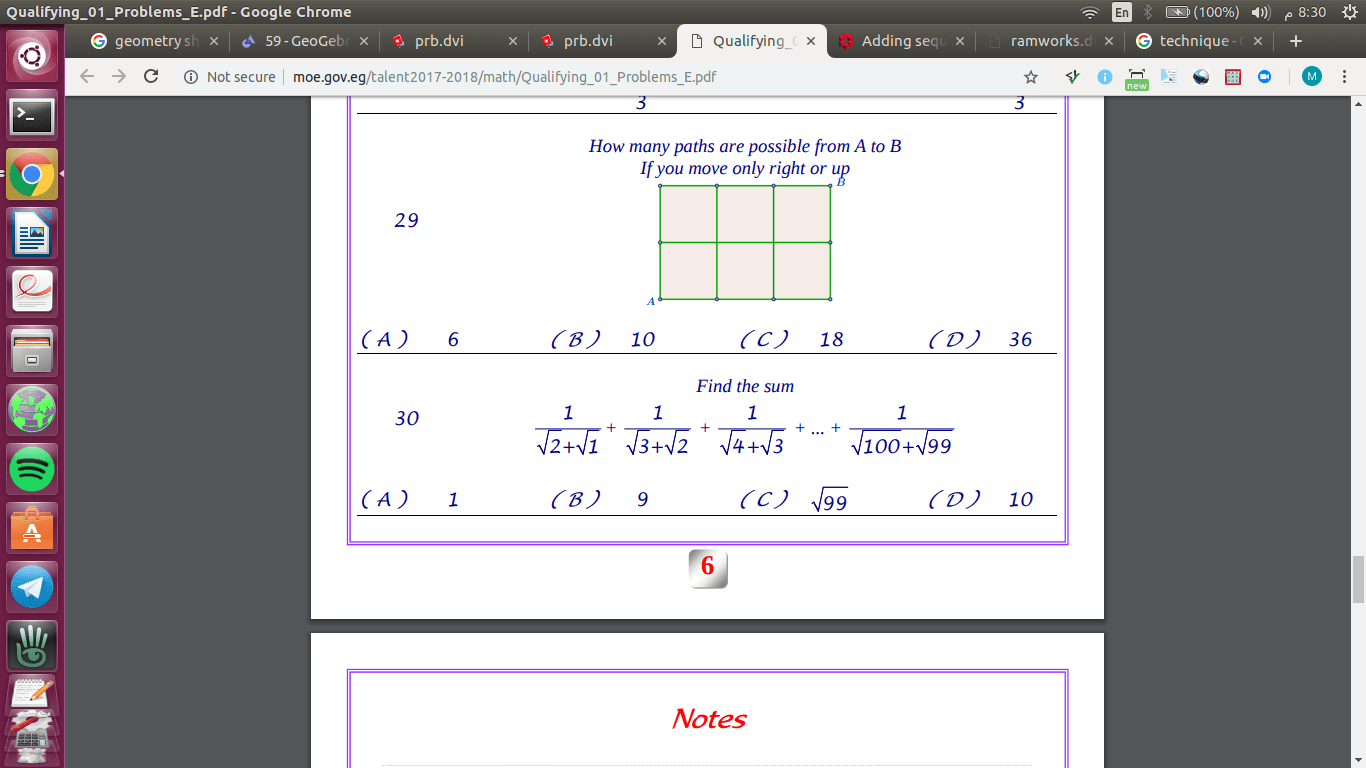The width and height of the screenshot is (1366, 768).
Task: Click question 30 option (B) 9
Action: tap(600, 499)
